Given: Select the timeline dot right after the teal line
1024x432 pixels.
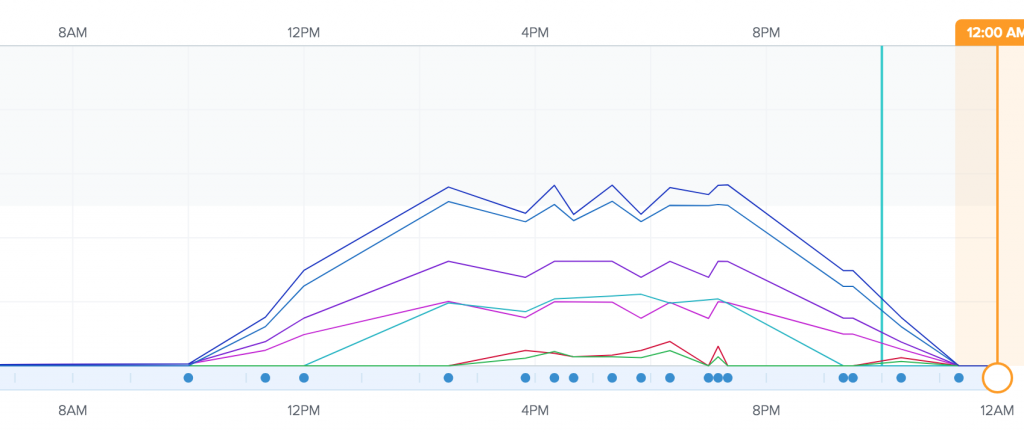Looking at the screenshot, I should coord(901,378).
